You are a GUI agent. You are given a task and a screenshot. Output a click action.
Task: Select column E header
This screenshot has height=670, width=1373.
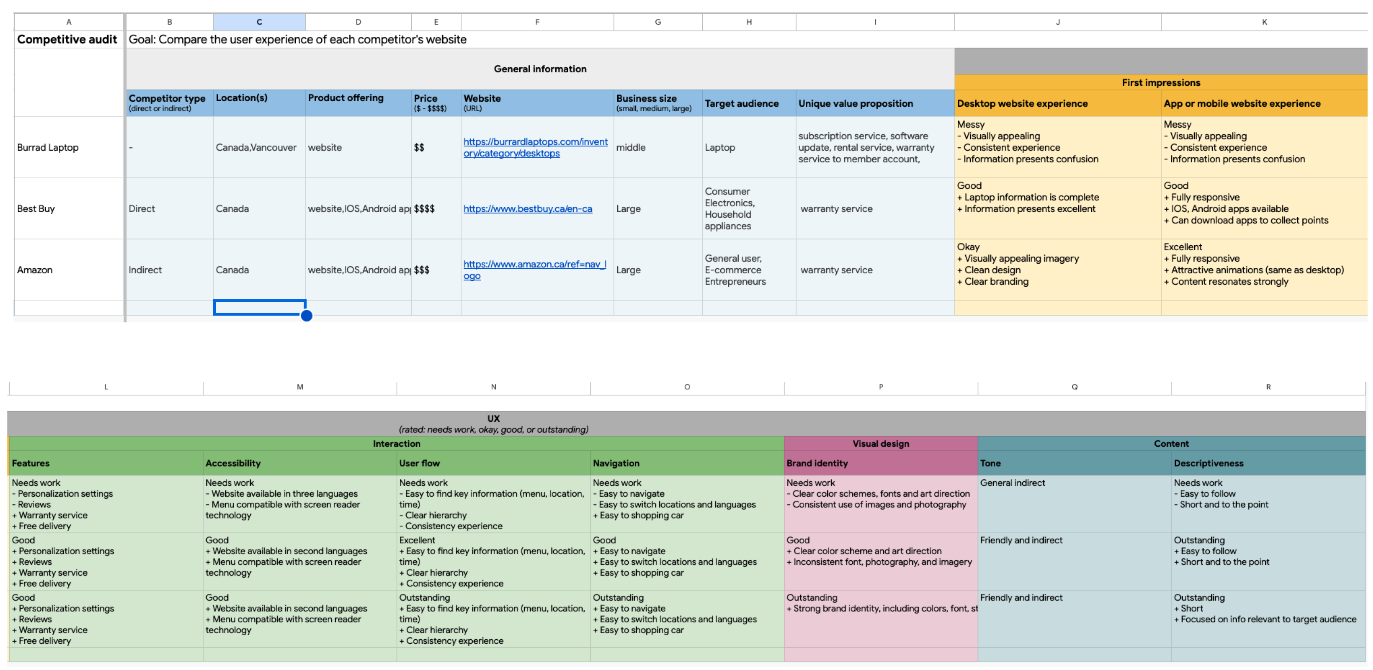point(436,21)
